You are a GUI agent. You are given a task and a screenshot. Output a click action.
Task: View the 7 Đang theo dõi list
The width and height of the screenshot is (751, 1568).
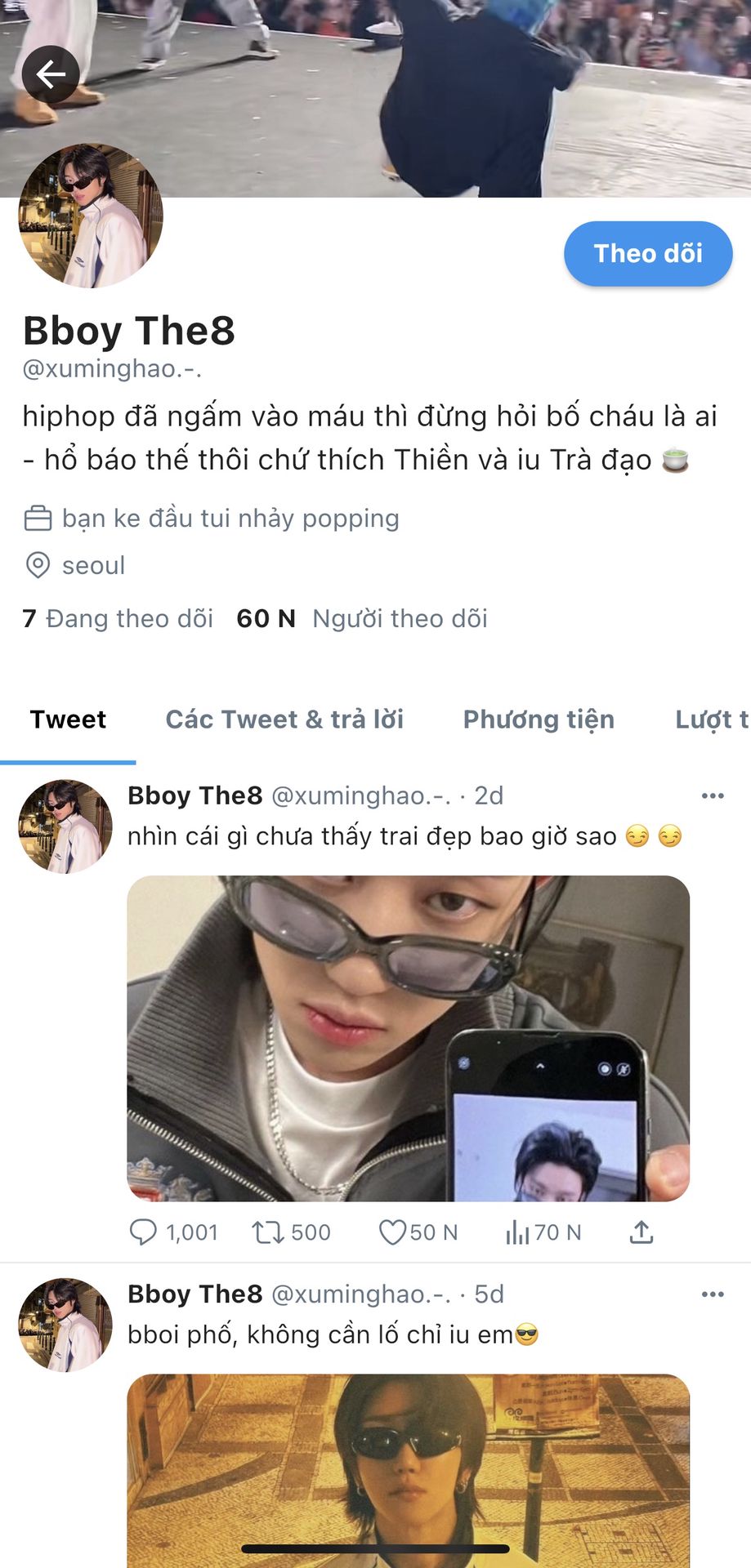click(118, 618)
